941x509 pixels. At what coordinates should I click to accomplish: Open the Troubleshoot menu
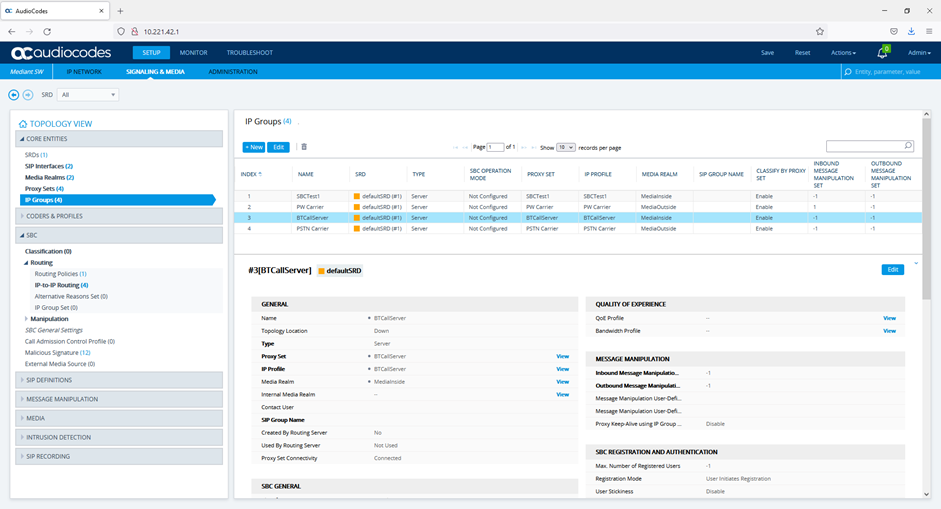[250, 53]
